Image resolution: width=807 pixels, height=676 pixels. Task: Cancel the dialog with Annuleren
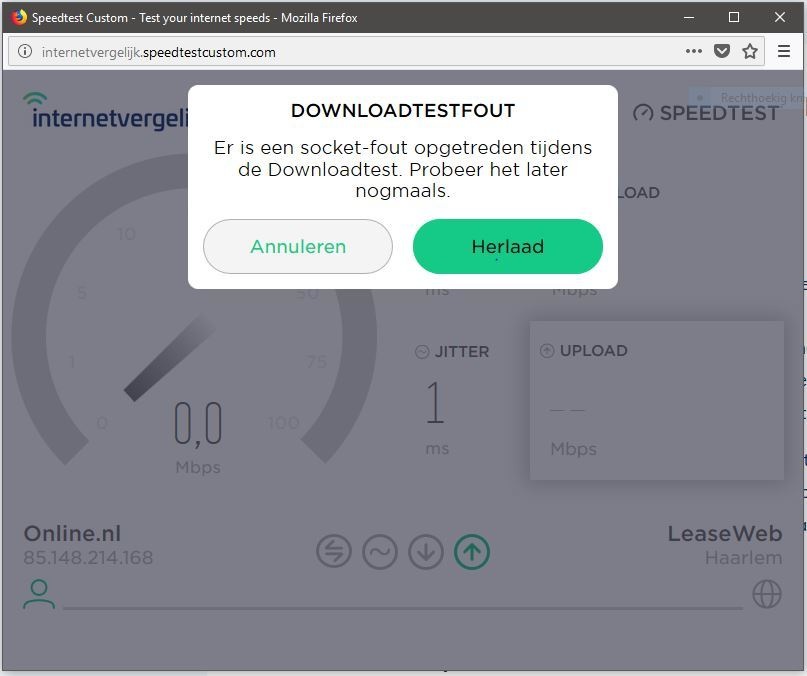coord(297,247)
